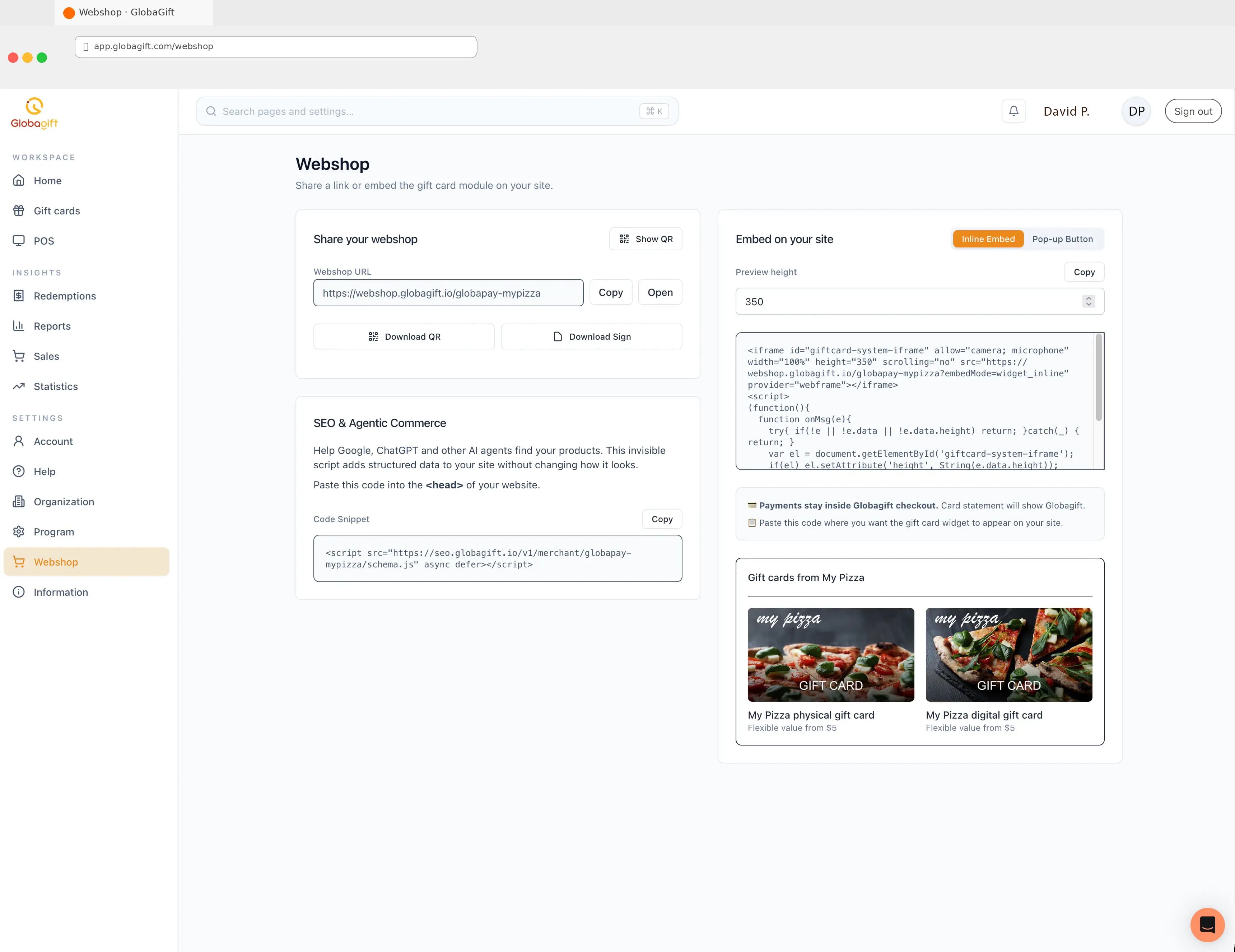Screen dimensions: 1235x952
Task: Click the Download QR label
Action: coord(413,336)
